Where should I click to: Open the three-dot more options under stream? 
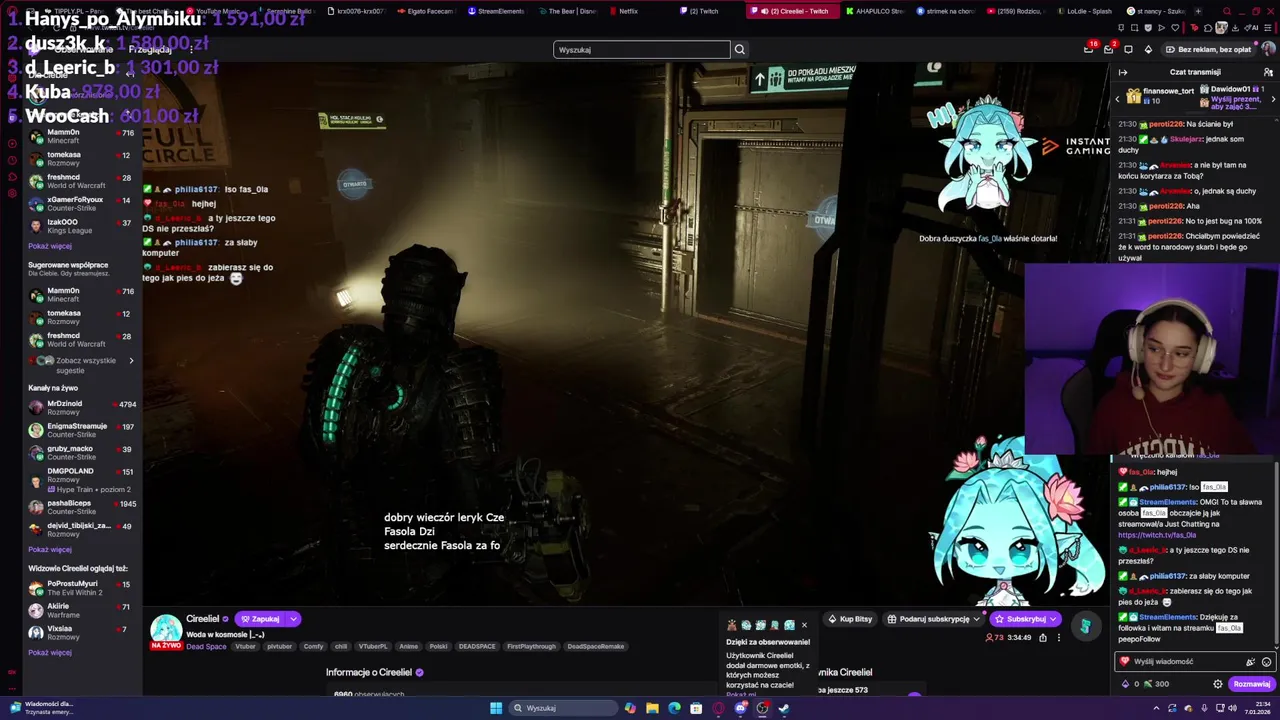tap(1059, 637)
